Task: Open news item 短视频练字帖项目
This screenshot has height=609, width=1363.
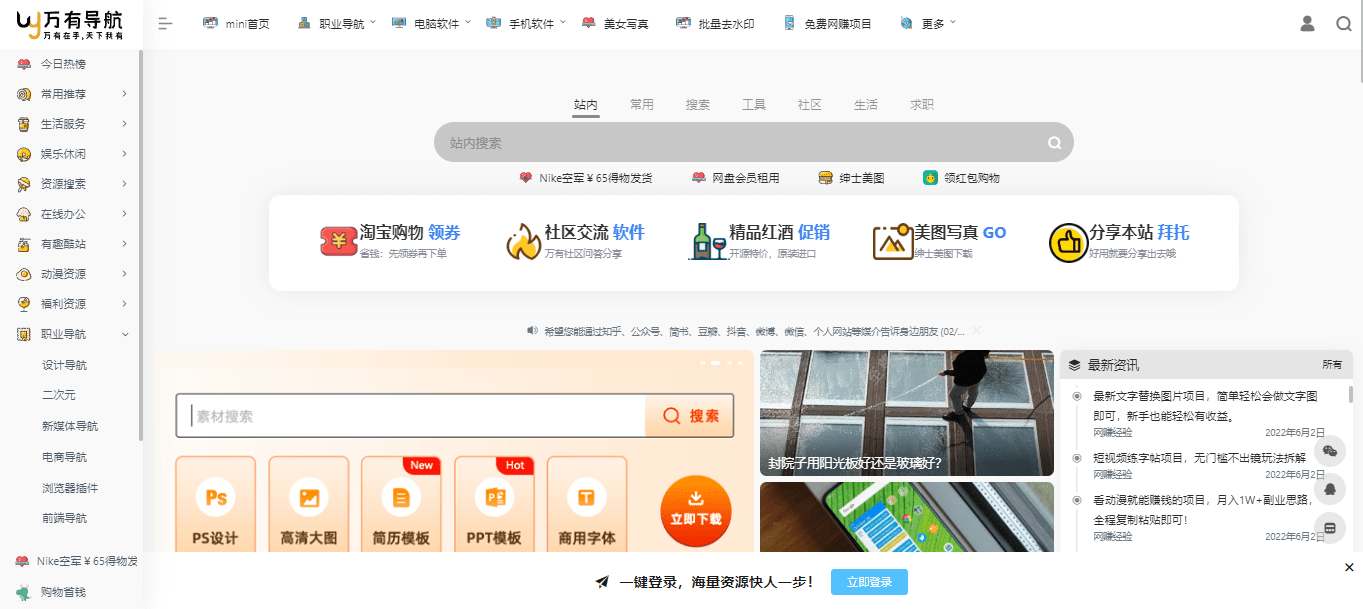Action: [x=1199, y=457]
